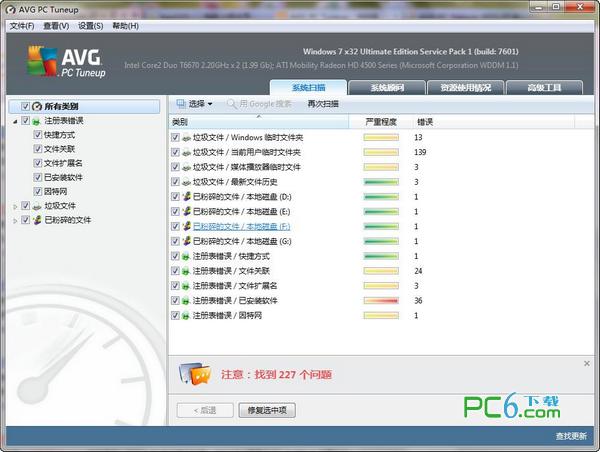Collapse the 注册表错误 tree node
This screenshot has width=600, height=452.
point(15,122)
